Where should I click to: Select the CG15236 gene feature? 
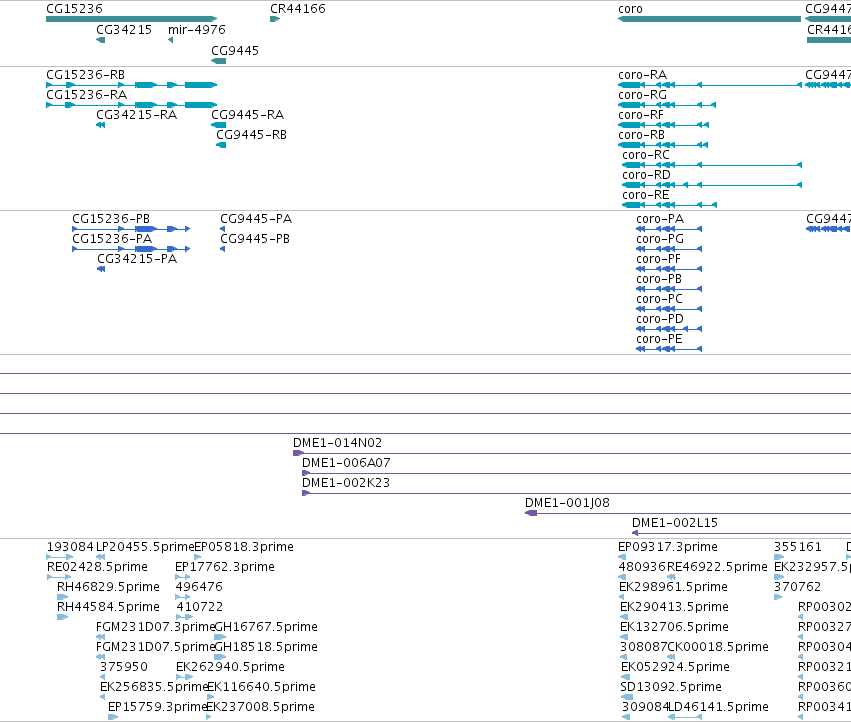pos(131,19)
